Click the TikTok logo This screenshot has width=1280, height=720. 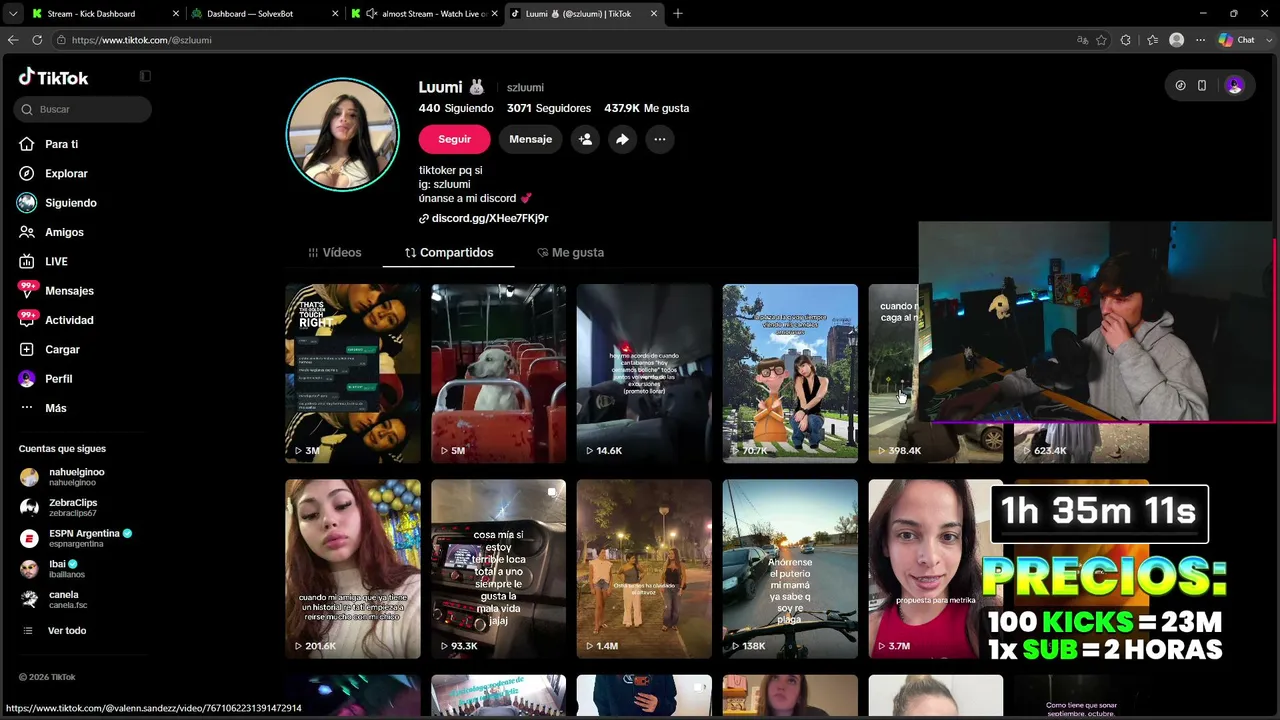[53, 77]
